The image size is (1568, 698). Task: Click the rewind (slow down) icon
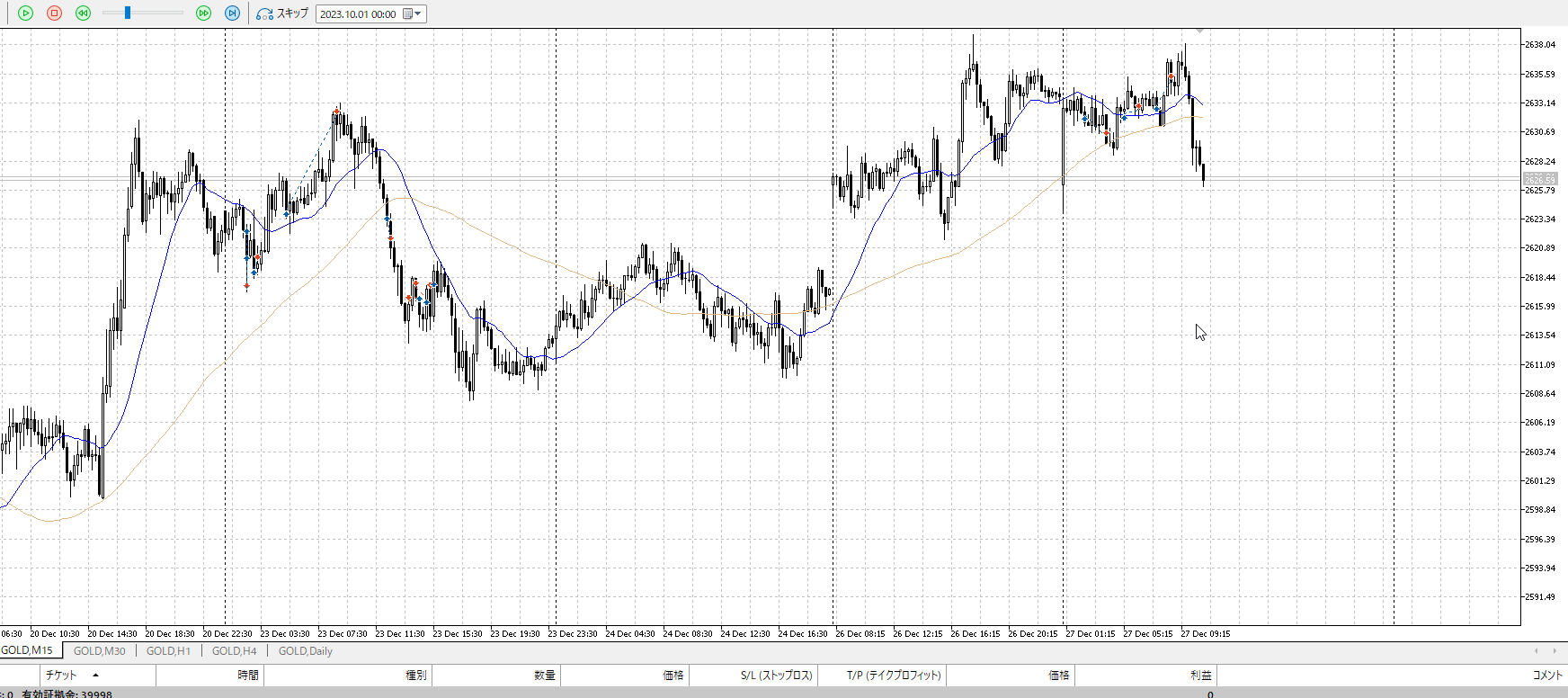(x=83, y=13)
